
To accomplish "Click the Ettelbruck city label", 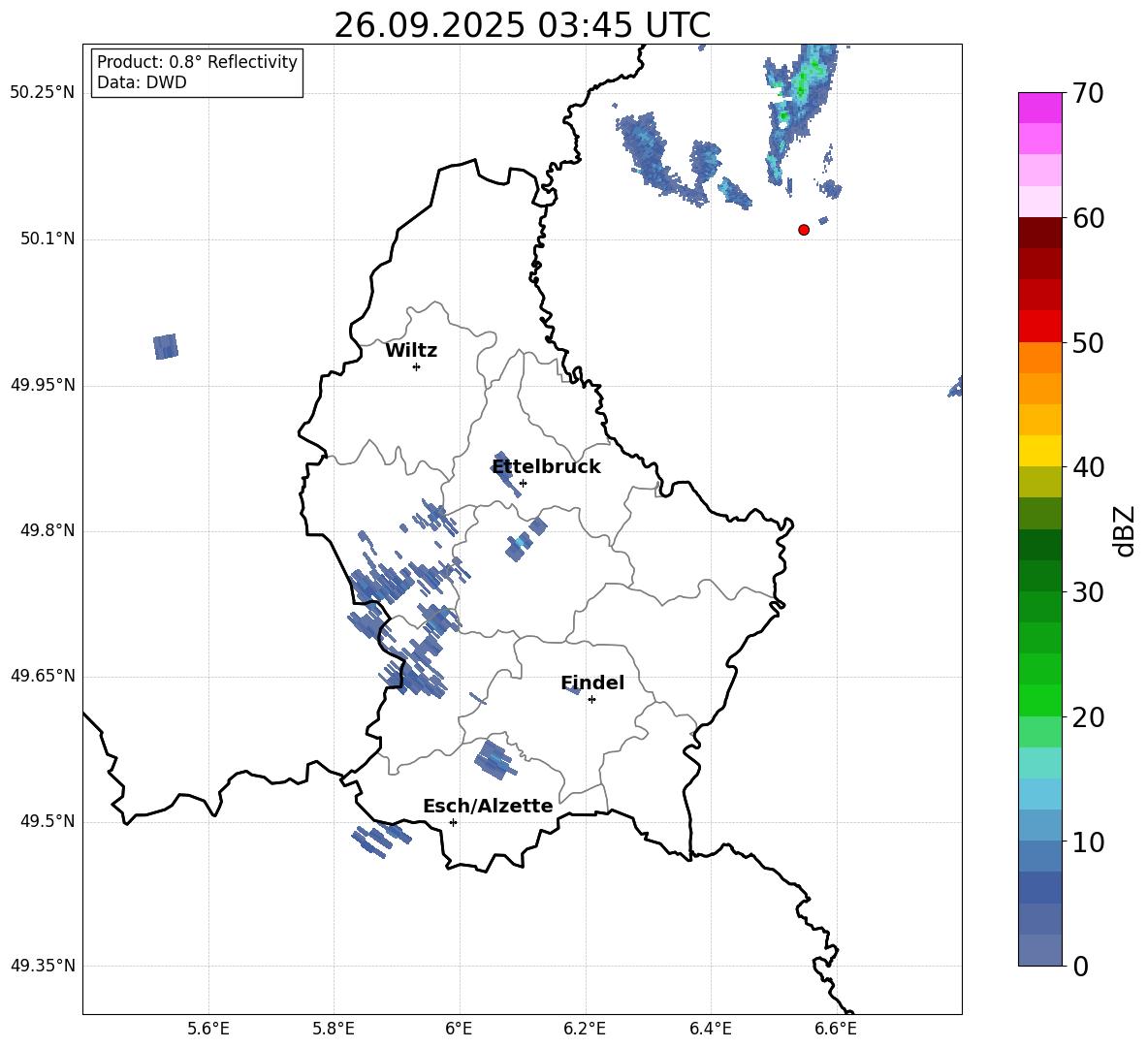I will [x=546, y=467].
